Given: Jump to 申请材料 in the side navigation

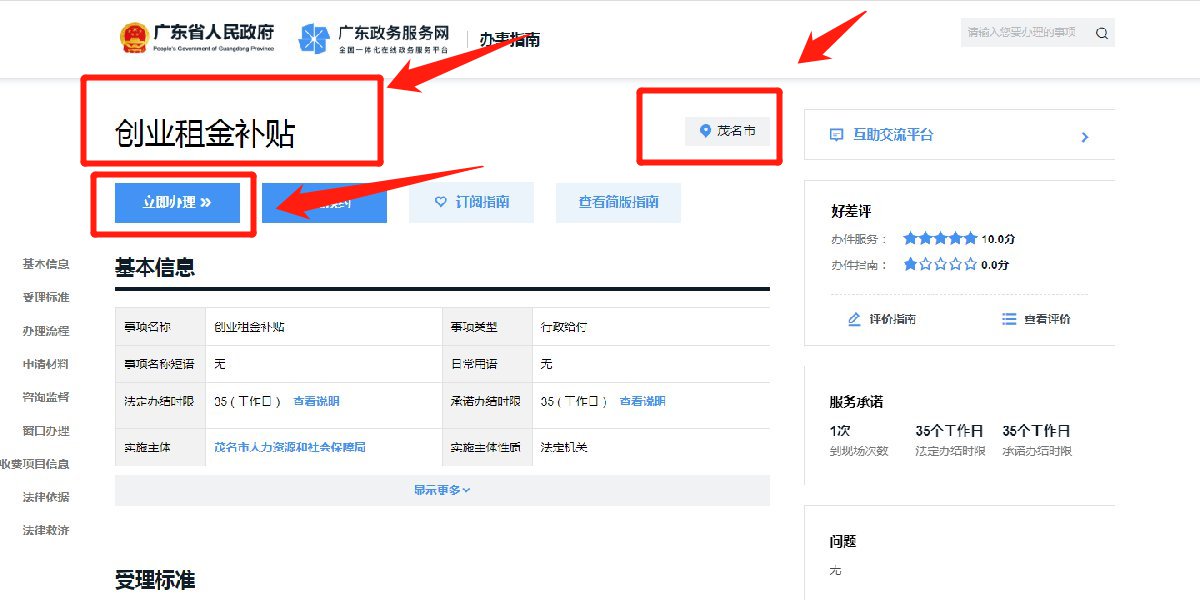Looking at the screenshot, I should pos(46,364).
